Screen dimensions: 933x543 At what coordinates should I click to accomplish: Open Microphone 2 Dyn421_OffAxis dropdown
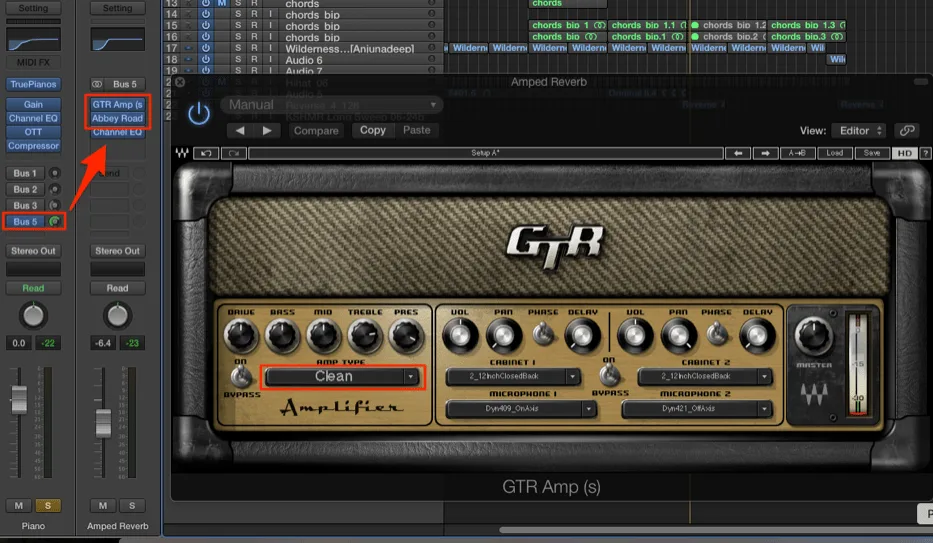[697, 409]
